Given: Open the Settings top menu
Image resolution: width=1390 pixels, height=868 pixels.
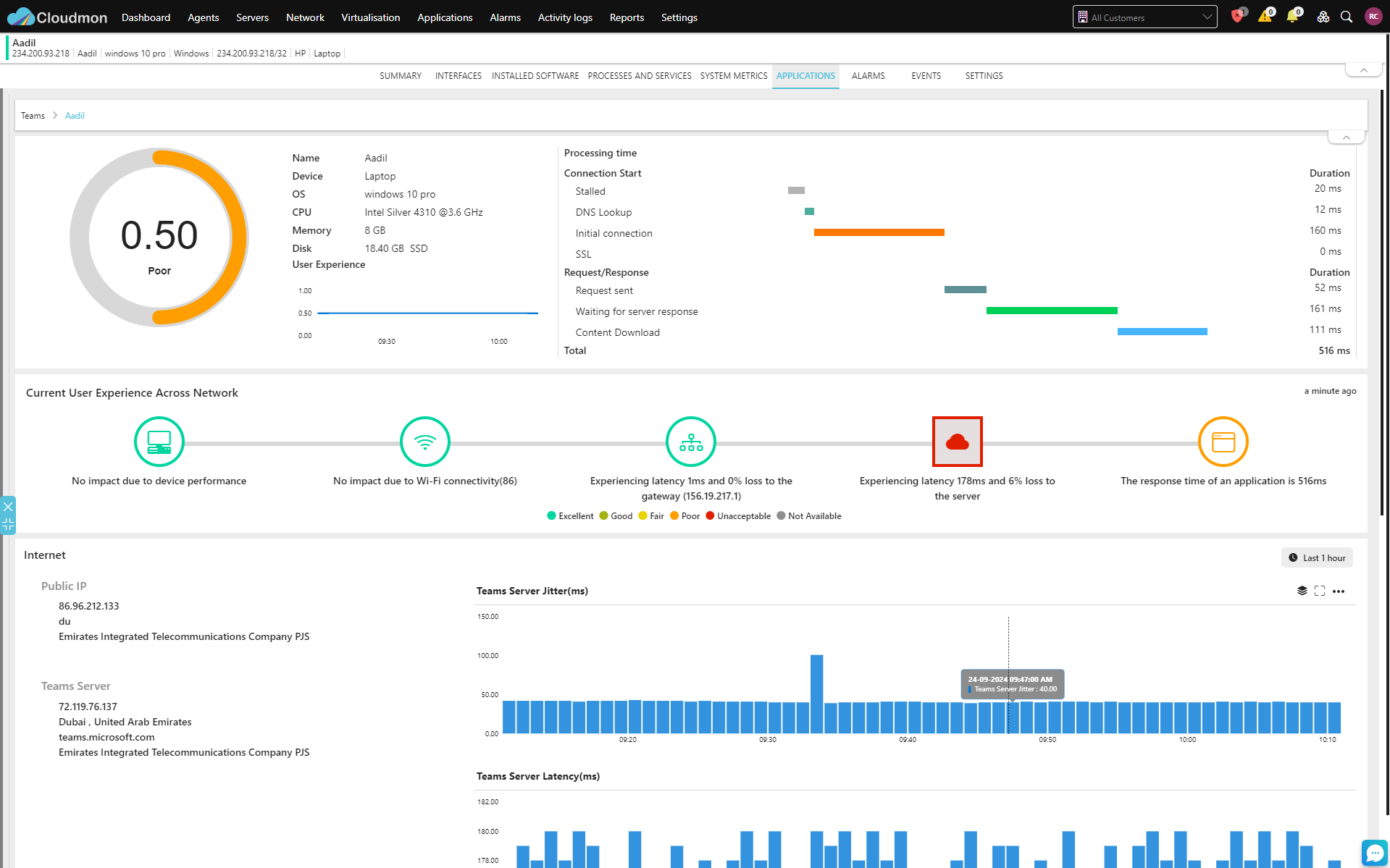Looking at the screenshot, I should click(x=679, y=17).
